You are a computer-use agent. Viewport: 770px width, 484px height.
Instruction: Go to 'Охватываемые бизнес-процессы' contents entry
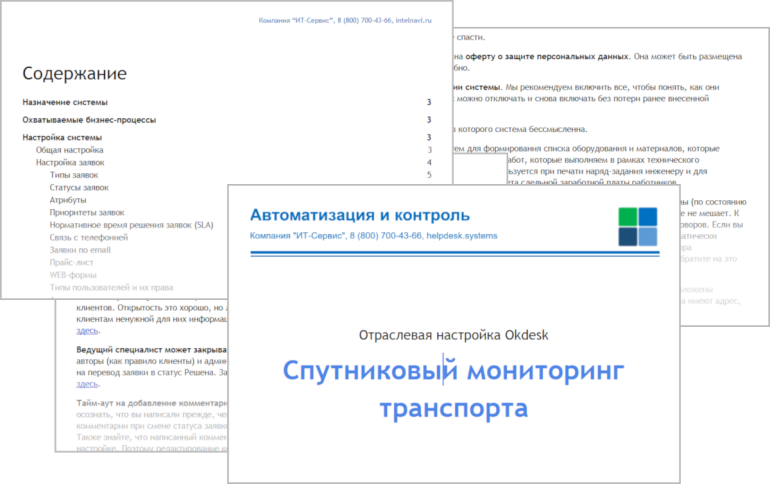[89, 120]
